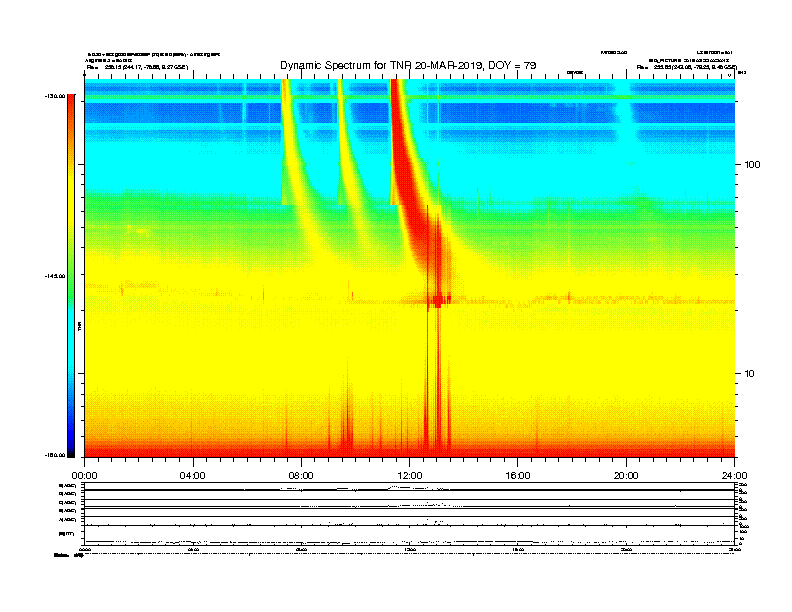
Task: Click the "12:00" time axis label
Action: [x=410, y=476]
